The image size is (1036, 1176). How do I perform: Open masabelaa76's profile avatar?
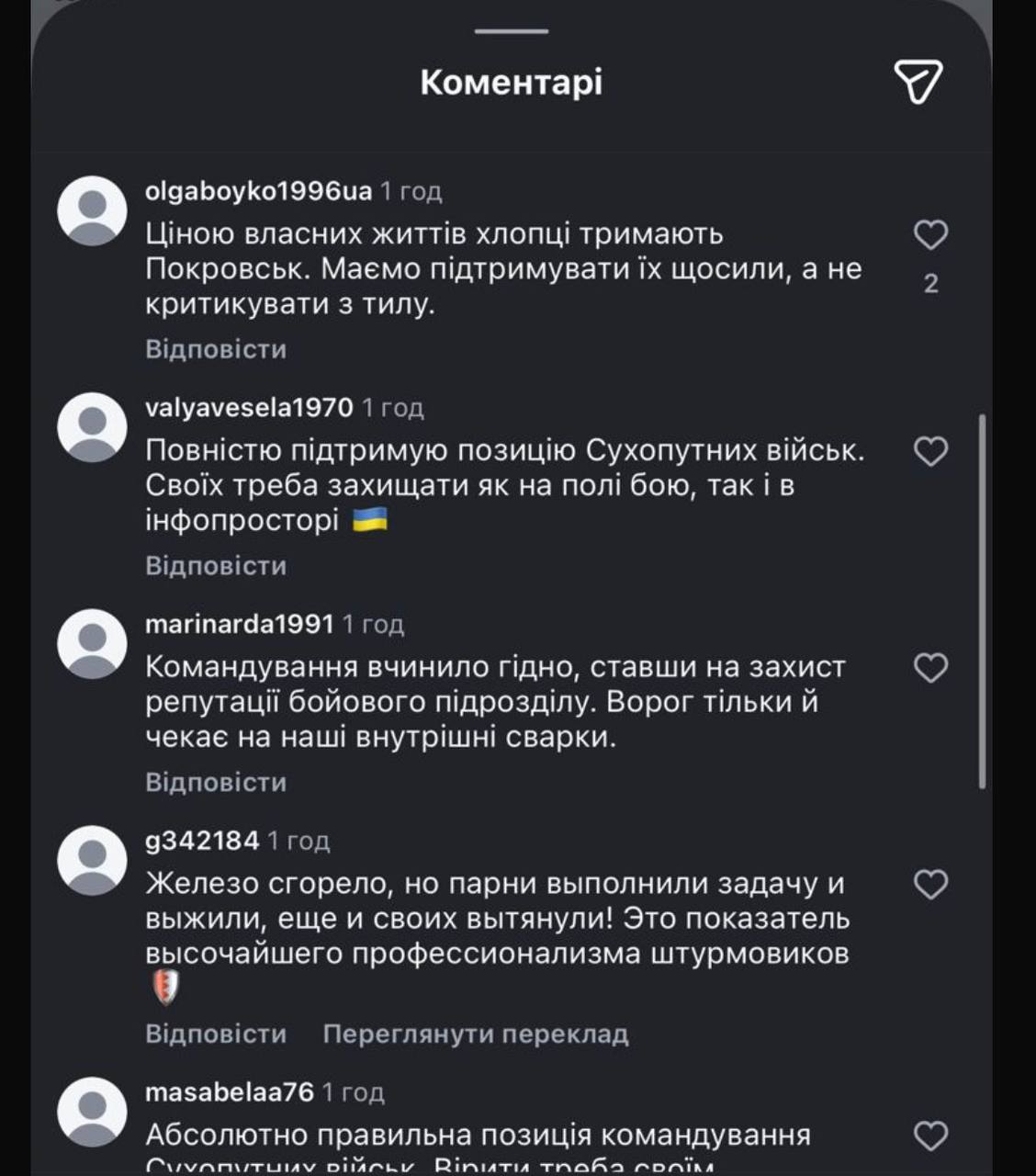(x=92, y=1113)
